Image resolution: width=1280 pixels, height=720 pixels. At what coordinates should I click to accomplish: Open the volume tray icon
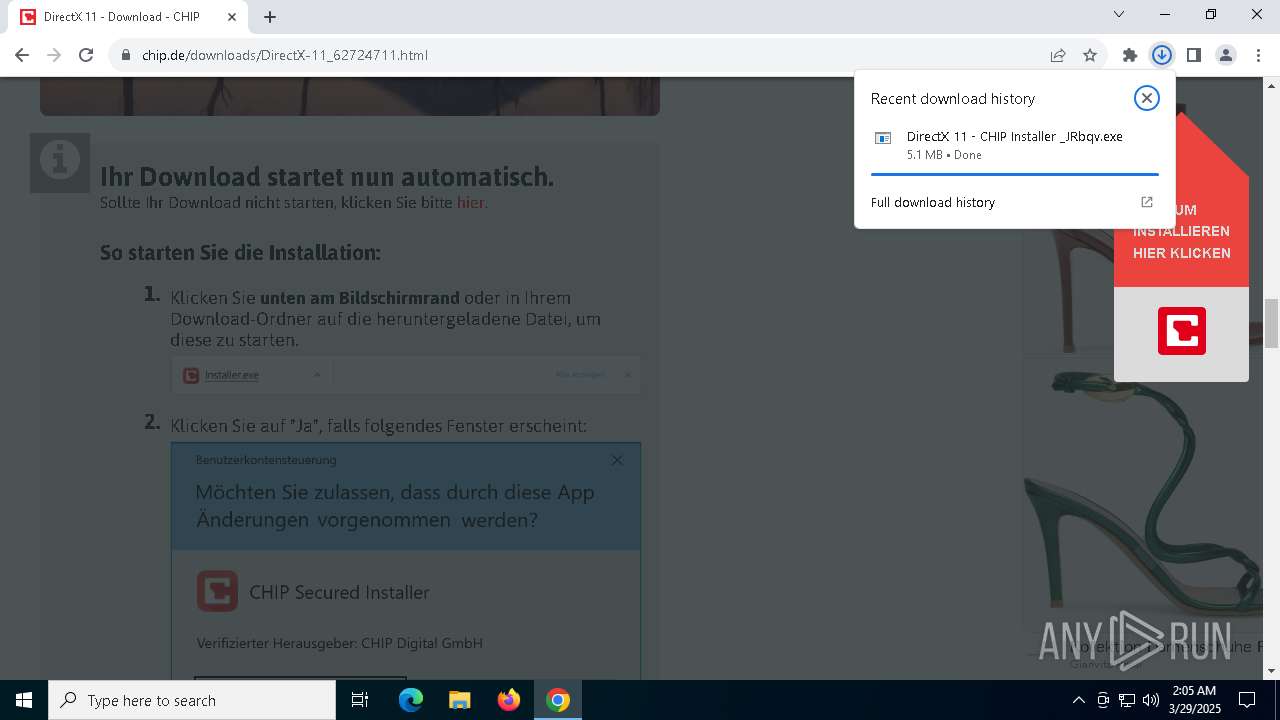click(1151, 700)
